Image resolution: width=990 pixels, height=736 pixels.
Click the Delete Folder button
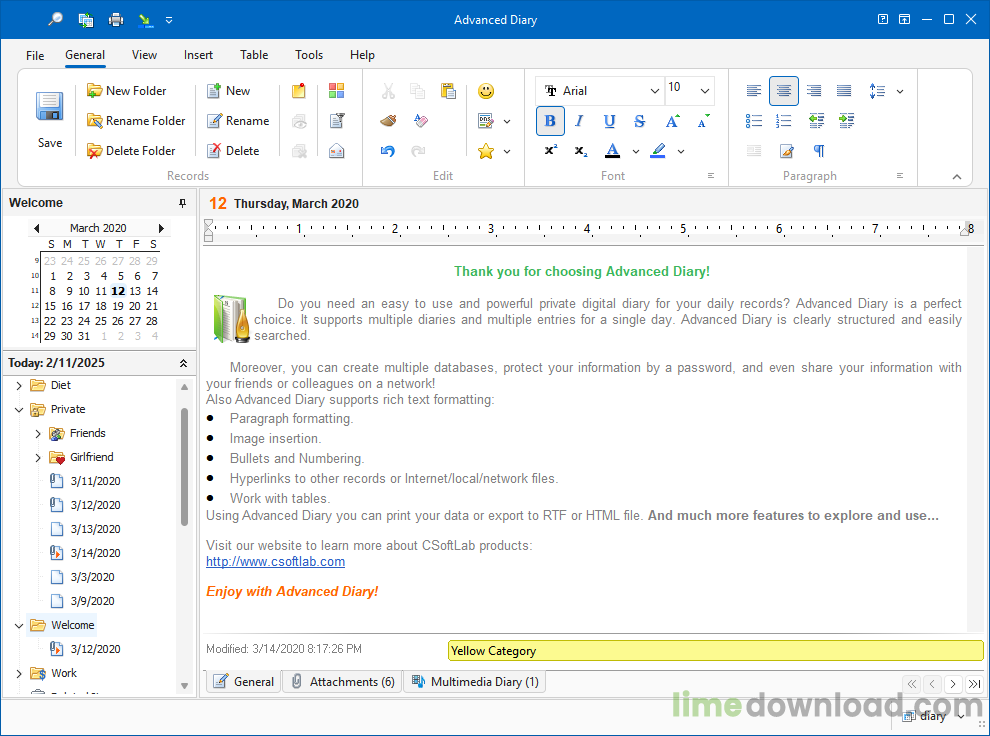[131, 151]
